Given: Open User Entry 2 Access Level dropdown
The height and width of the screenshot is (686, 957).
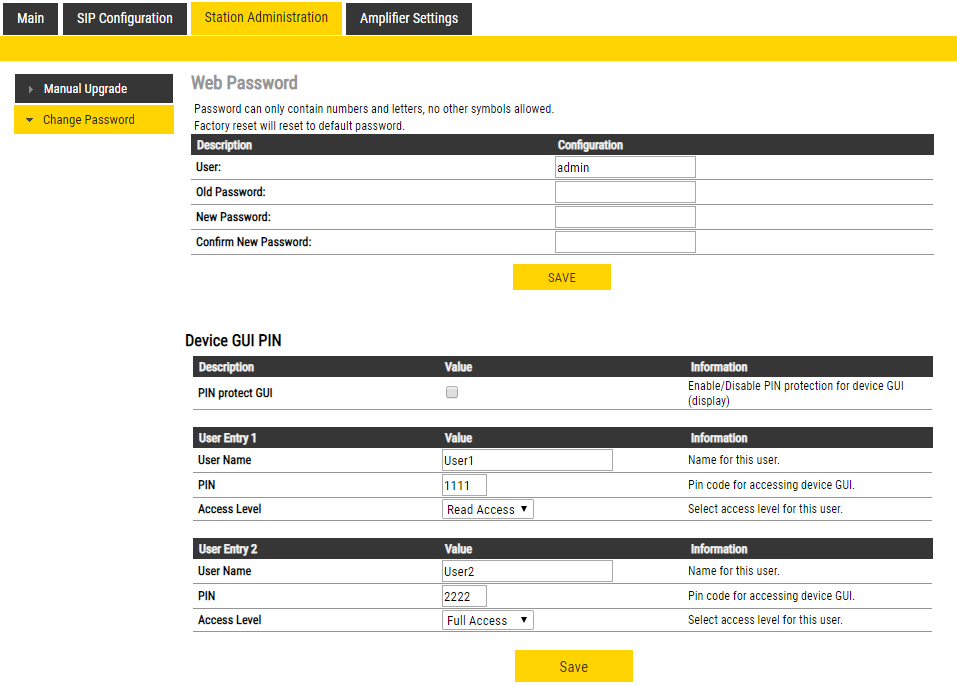Looking at the screenshot, I should pyautogui.click(x=488, y=620).
